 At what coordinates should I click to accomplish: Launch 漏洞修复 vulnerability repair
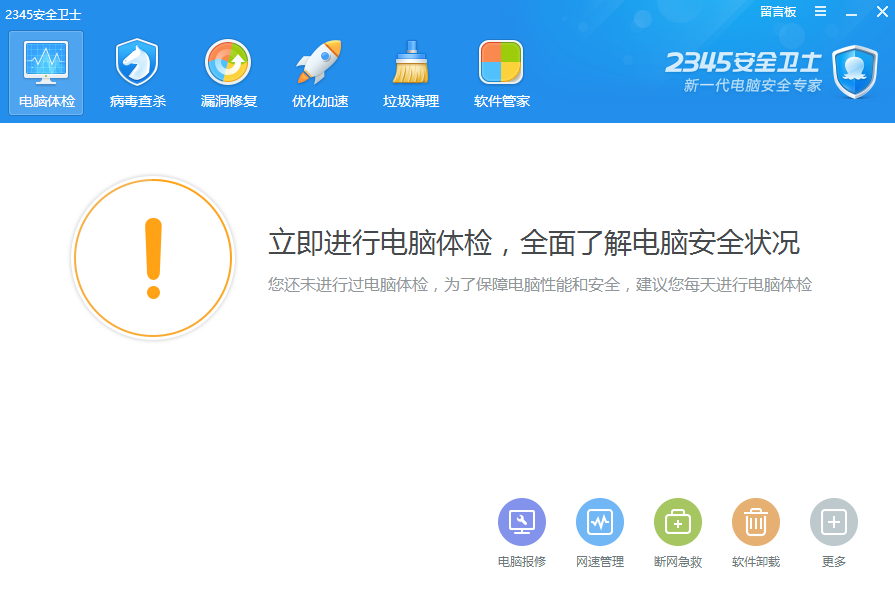[228, 70]
